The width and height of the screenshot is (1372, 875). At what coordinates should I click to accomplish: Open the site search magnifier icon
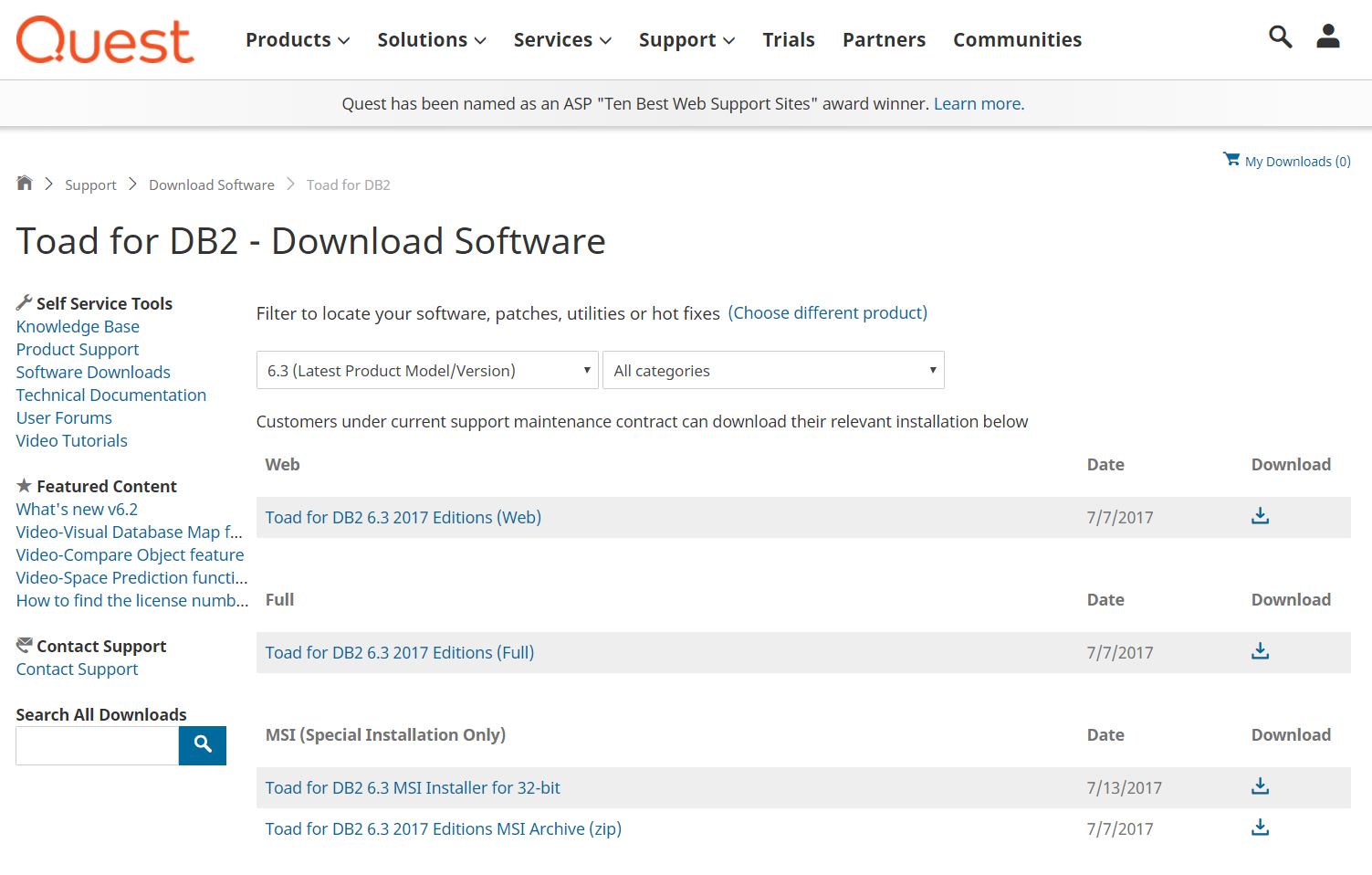[x=1280, y=37]
